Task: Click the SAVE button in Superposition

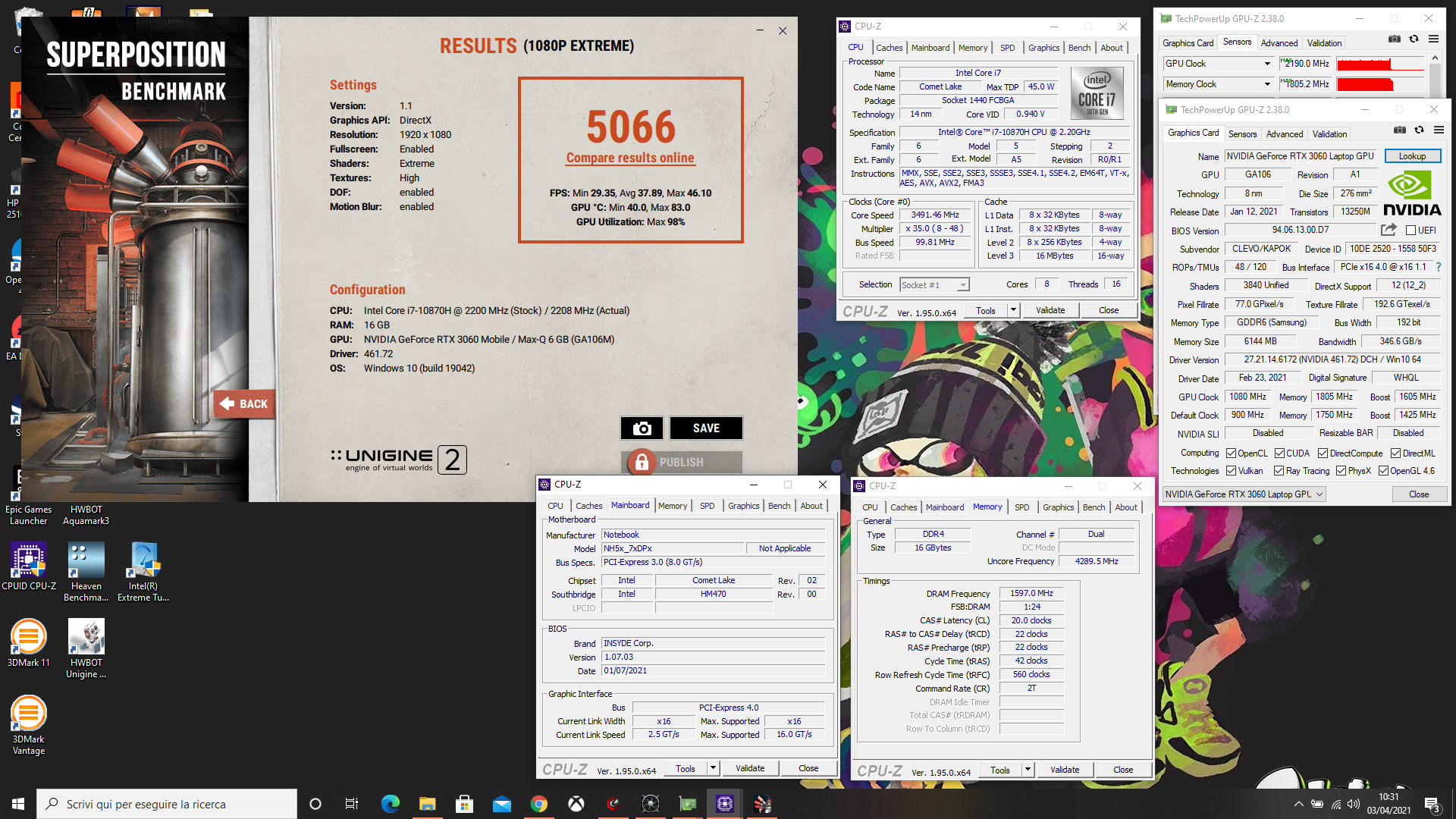Action: pos(706,428)
